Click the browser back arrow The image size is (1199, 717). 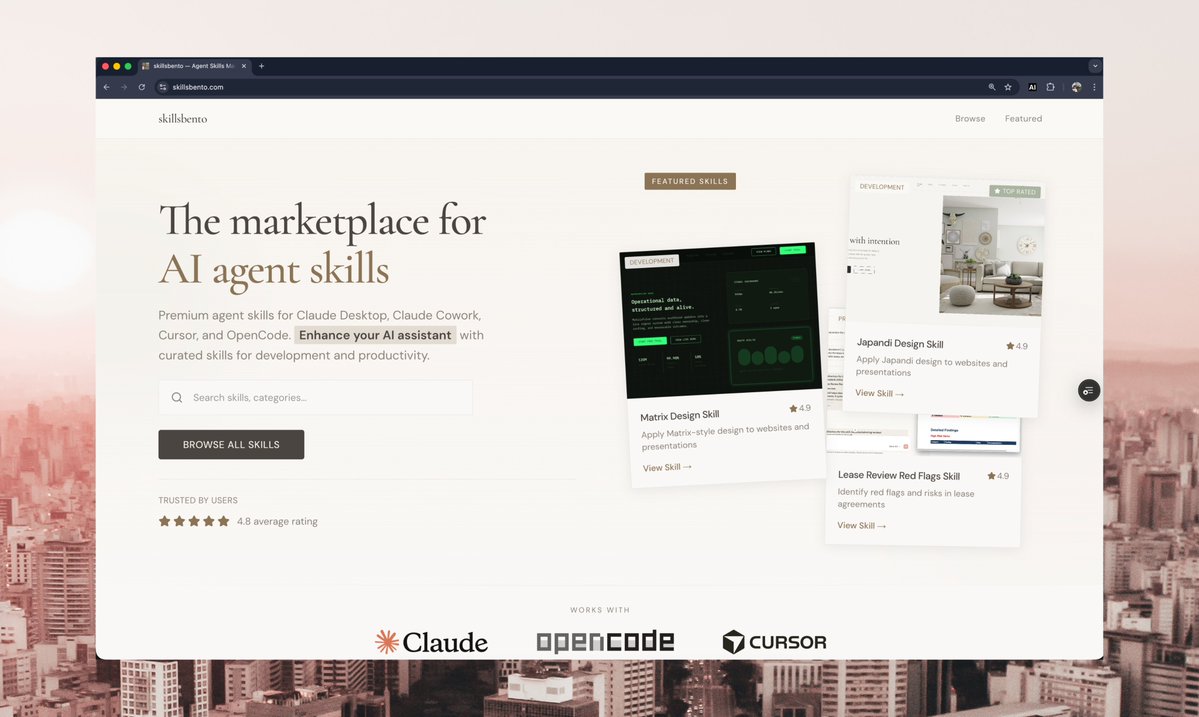coord(106,87)
